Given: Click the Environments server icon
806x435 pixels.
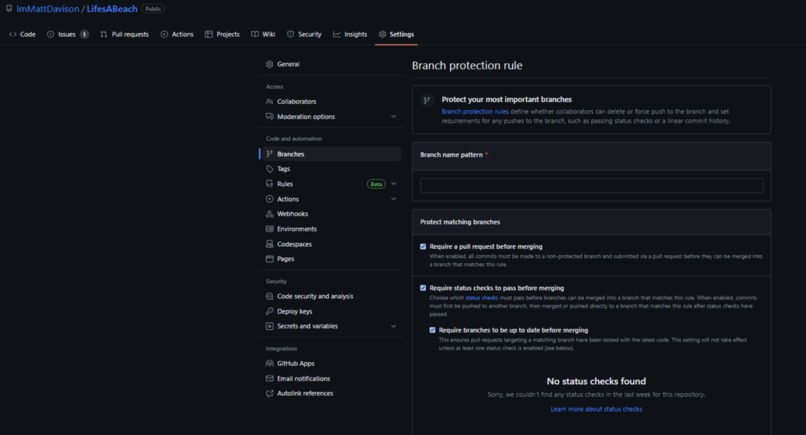Looking at the screenshot, I should (269, 229).
